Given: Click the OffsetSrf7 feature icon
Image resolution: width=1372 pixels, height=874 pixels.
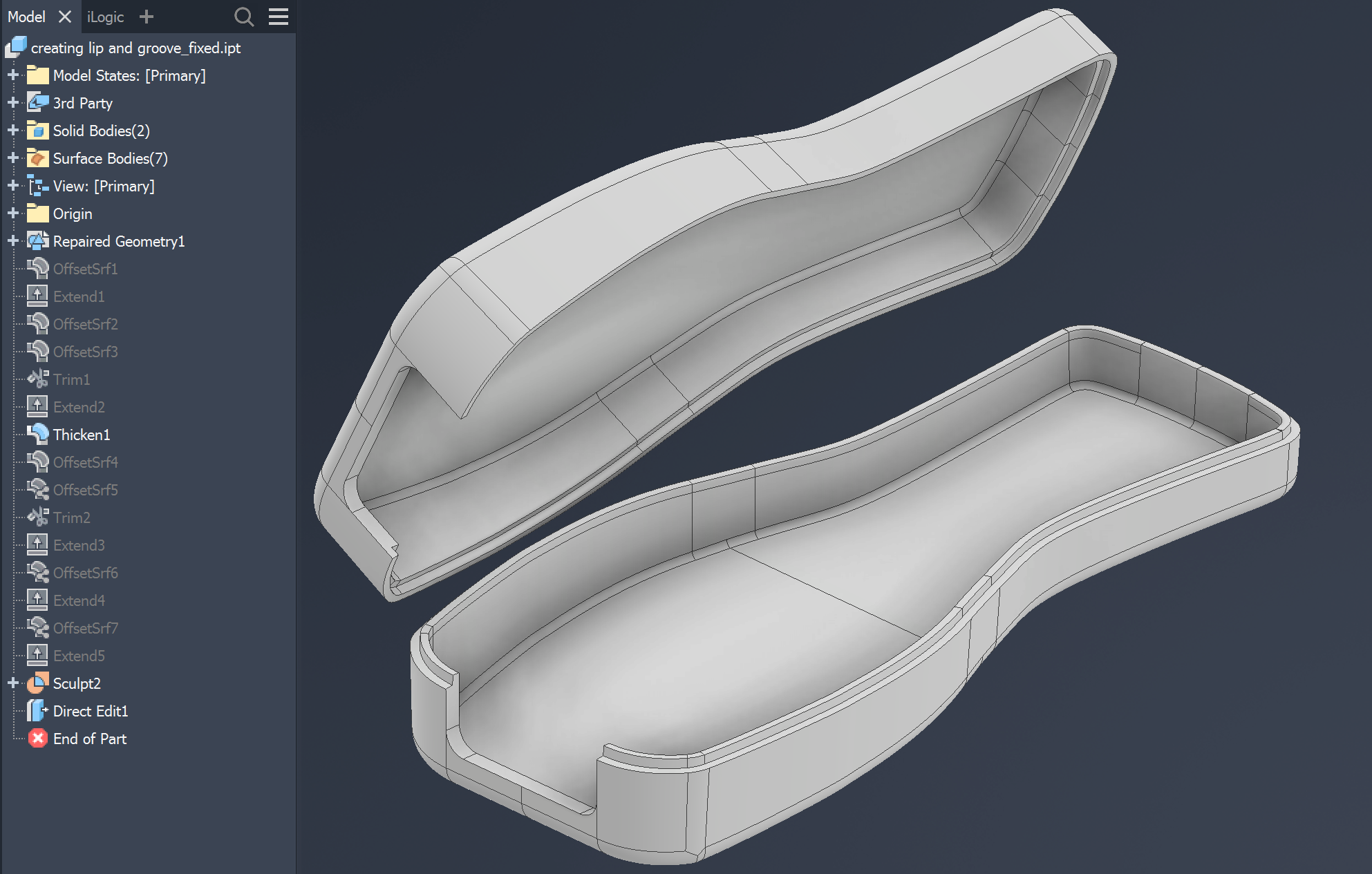Looking at the screenshot, I should tap(37, 628).
